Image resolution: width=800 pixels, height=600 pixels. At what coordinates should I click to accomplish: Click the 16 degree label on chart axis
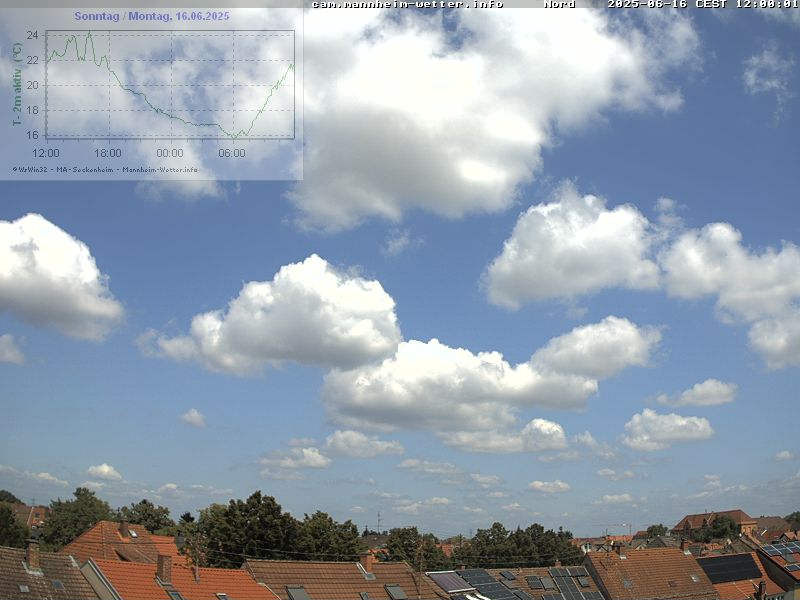click(32, 135)
